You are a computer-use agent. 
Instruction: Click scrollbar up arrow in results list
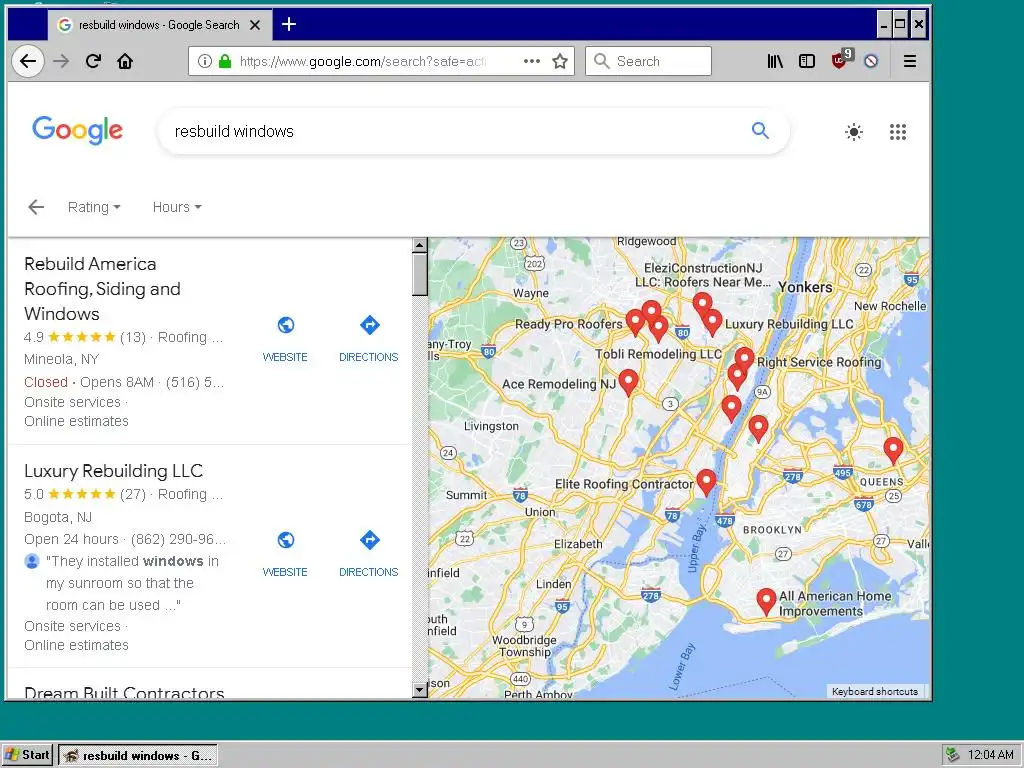(x=420, y=245)
